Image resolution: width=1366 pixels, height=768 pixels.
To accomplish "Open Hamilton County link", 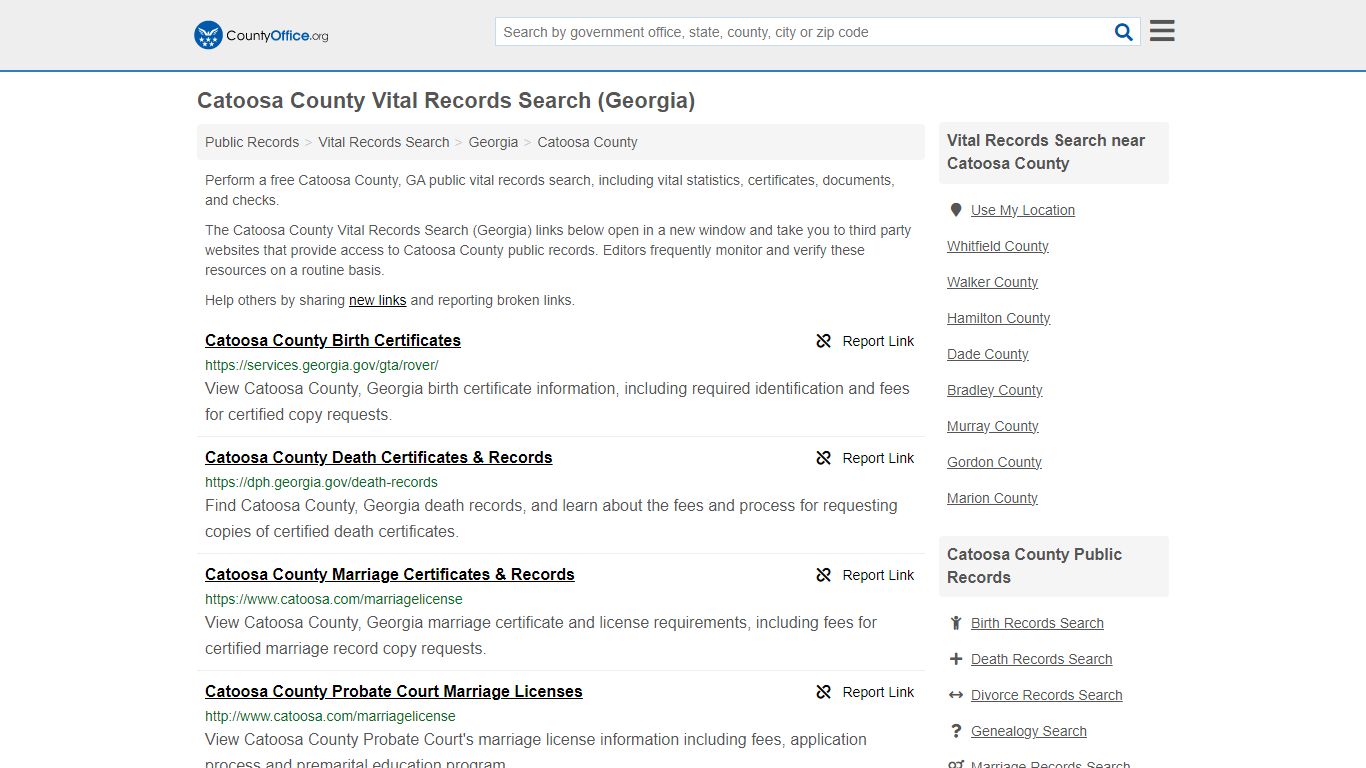I will tap(999, 318).
